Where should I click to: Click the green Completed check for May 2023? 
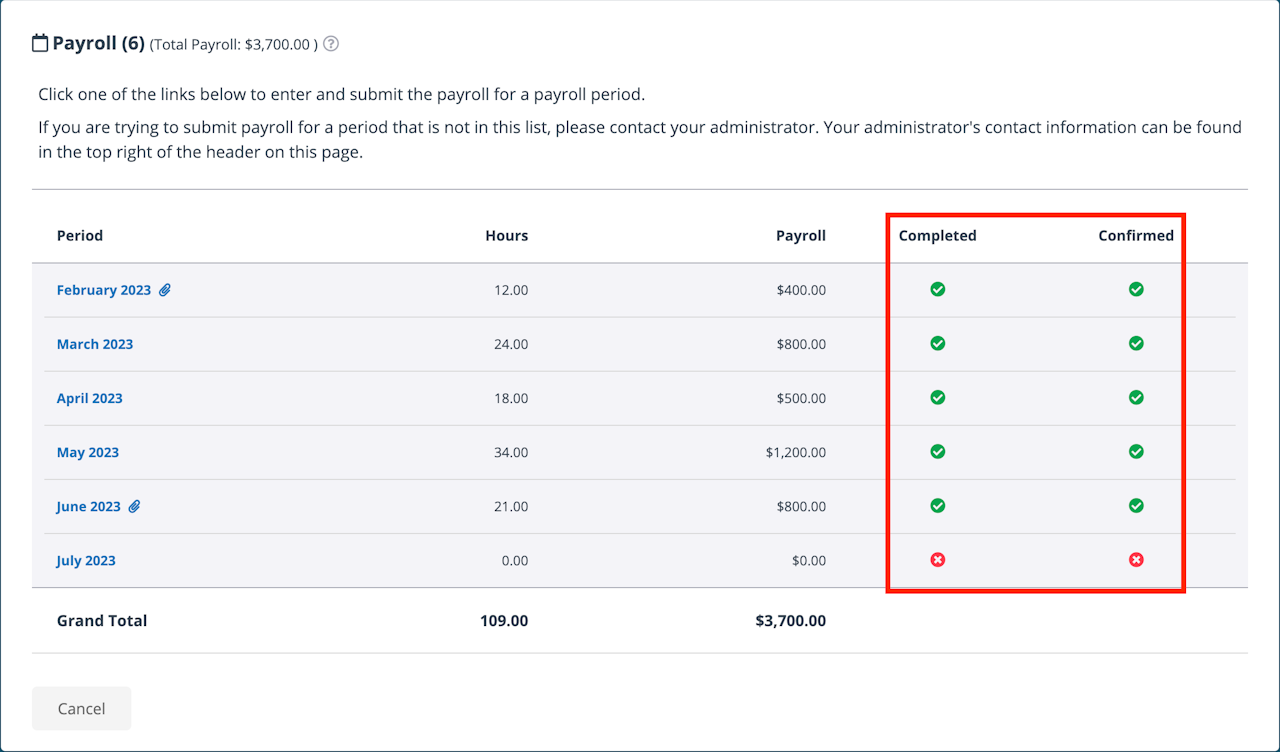(937, 452)
